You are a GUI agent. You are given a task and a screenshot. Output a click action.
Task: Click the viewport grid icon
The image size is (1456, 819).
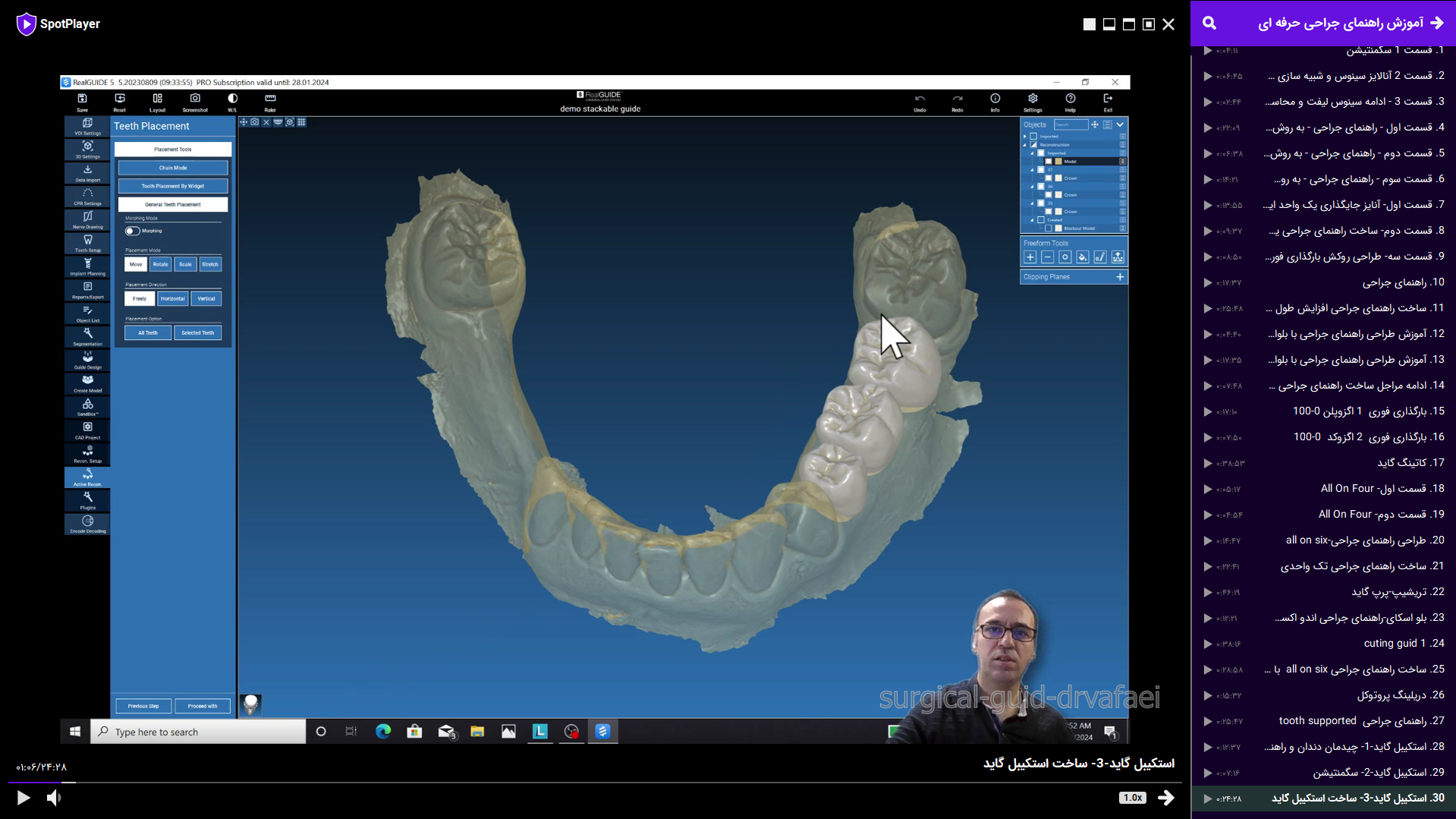301,122
